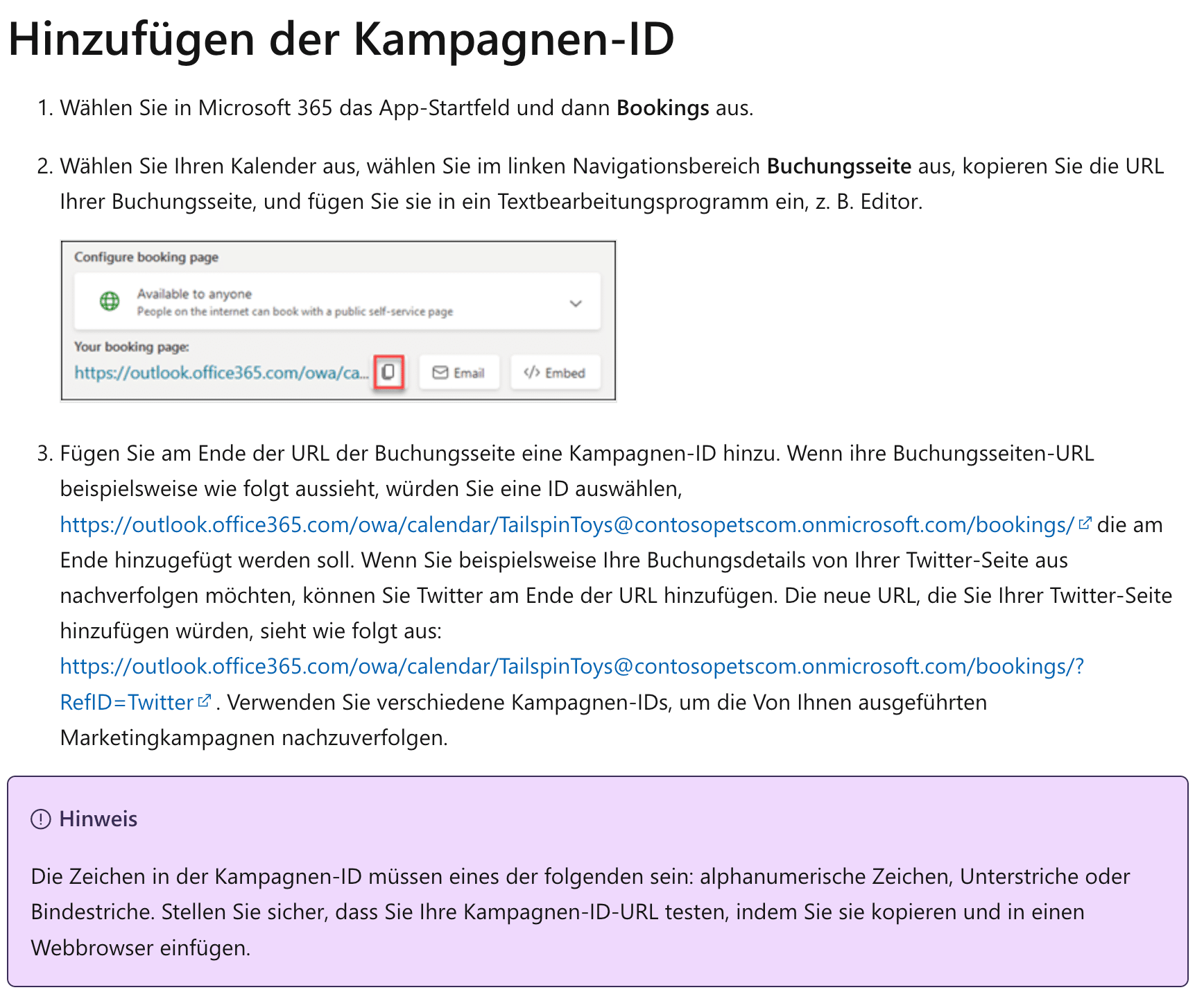
Task: Click the 'Hinweis' note title text
Action: click(x=98, y=819)
